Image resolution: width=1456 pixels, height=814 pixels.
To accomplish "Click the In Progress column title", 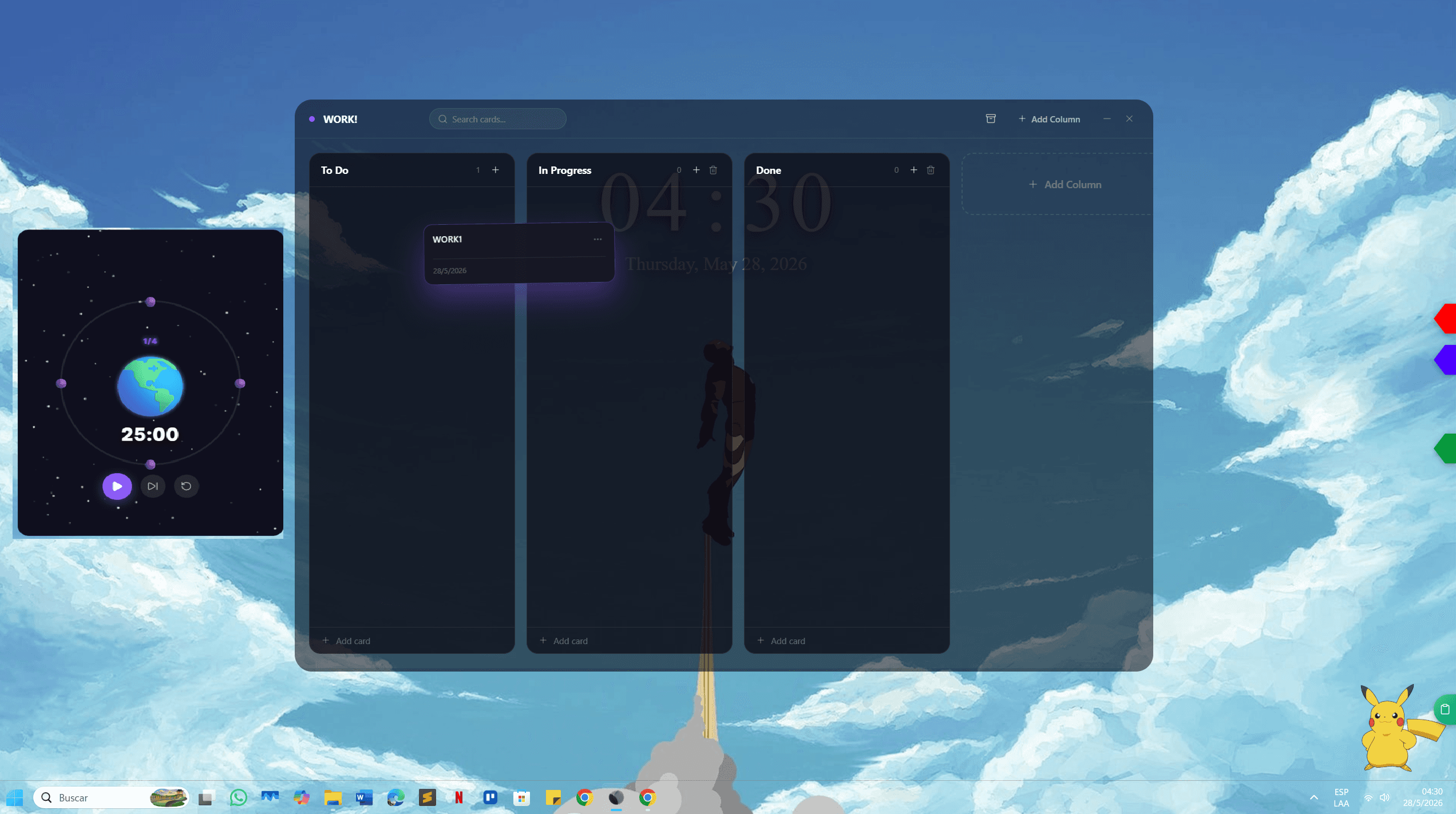I will pyautogui.click(x=564, y=170).
